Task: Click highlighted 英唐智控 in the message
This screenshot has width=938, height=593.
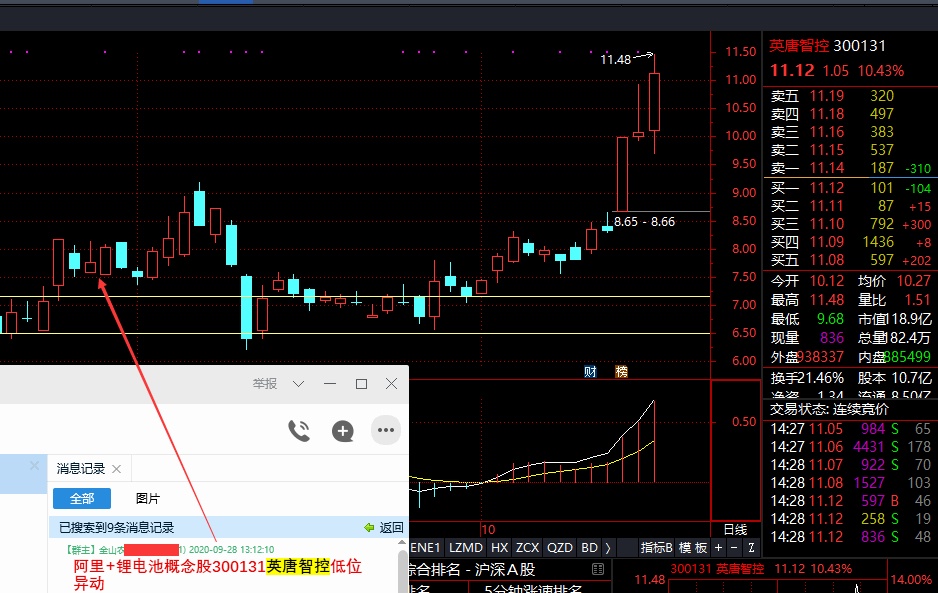Action: (297, 566)
